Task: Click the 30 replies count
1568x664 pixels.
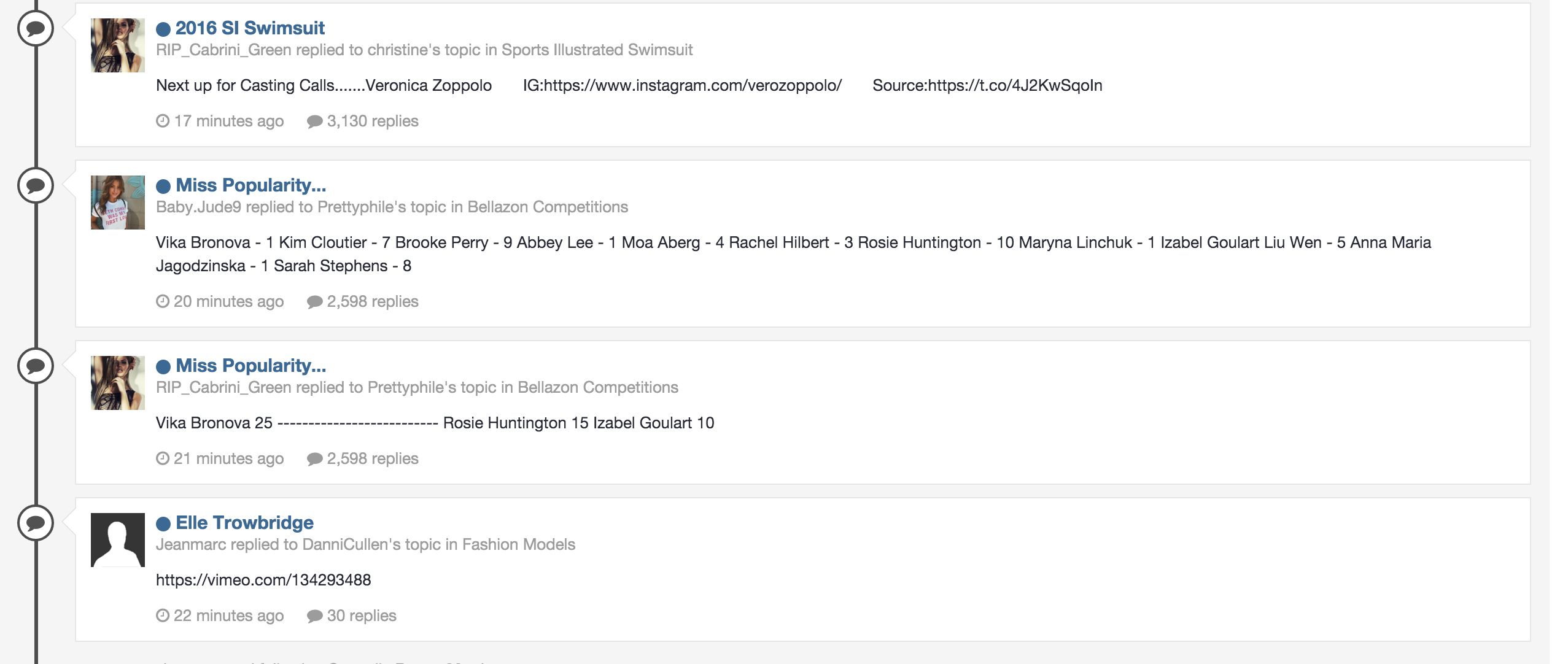Action: point(361,616)
